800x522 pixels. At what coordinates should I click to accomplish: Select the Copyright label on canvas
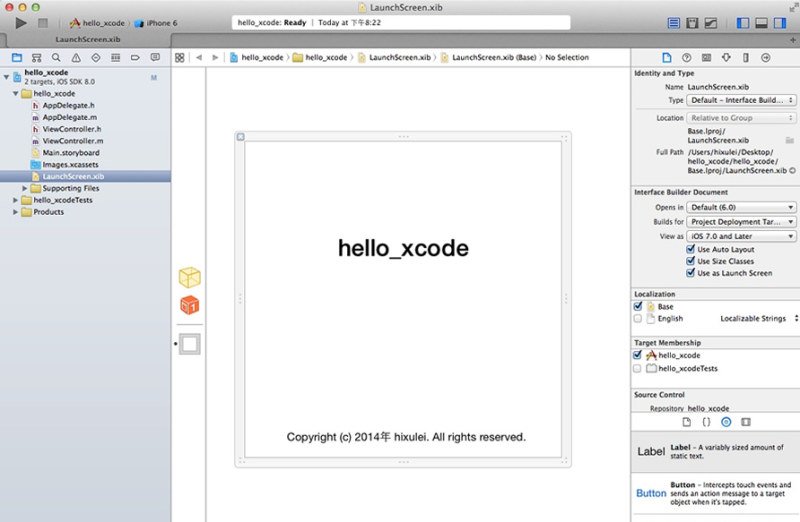pos(406,437)
